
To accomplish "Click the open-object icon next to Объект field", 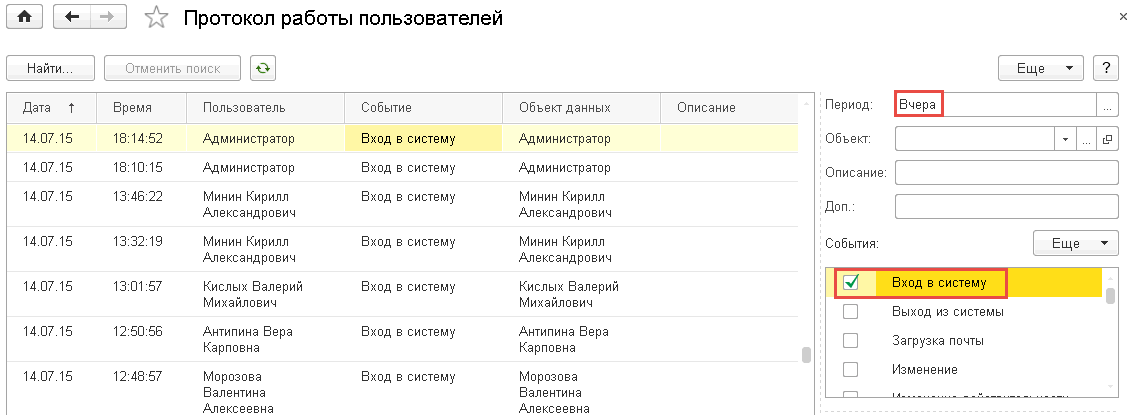I will click(1107, 139).
